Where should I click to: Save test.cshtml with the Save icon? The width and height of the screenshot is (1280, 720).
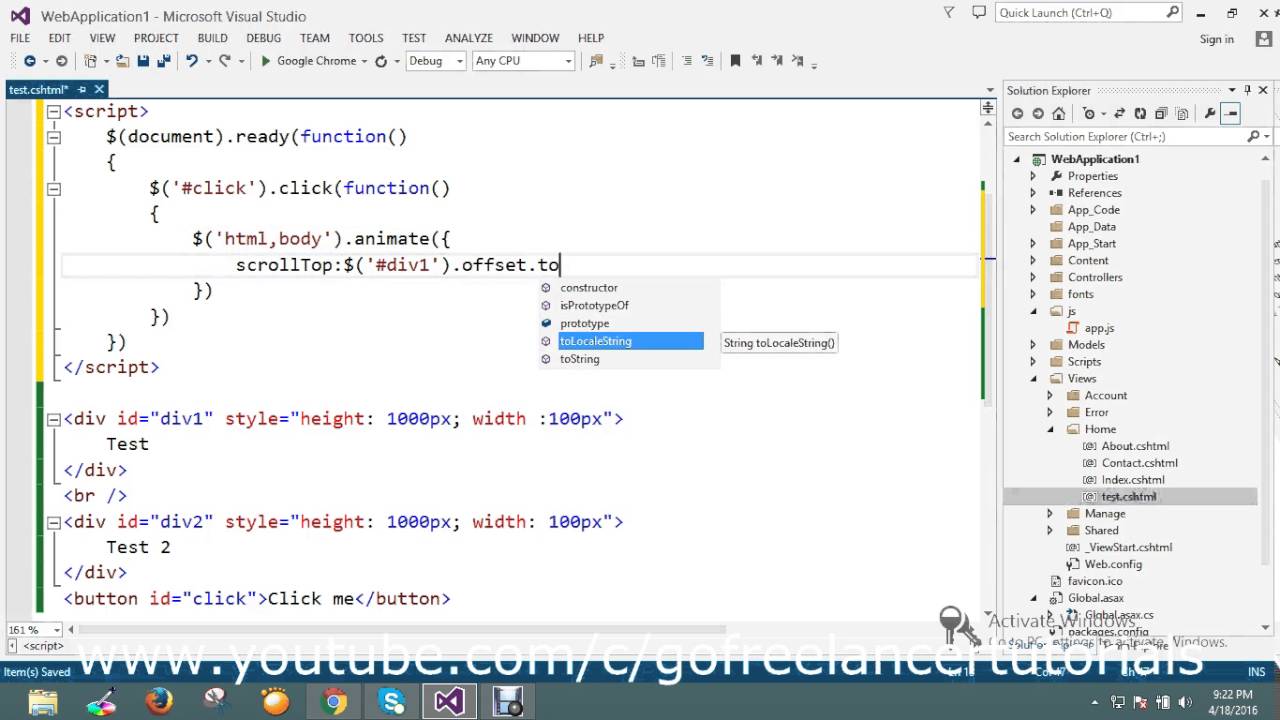point(143,61)
